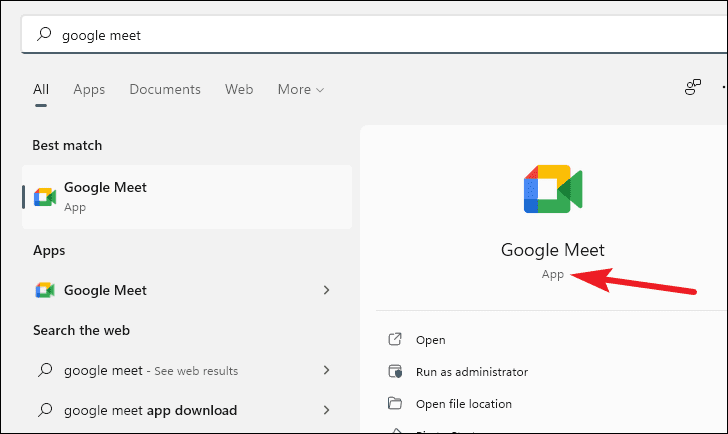Click Open in the preview pane
This screenshot has width=728, height=434.
[430, 340]
